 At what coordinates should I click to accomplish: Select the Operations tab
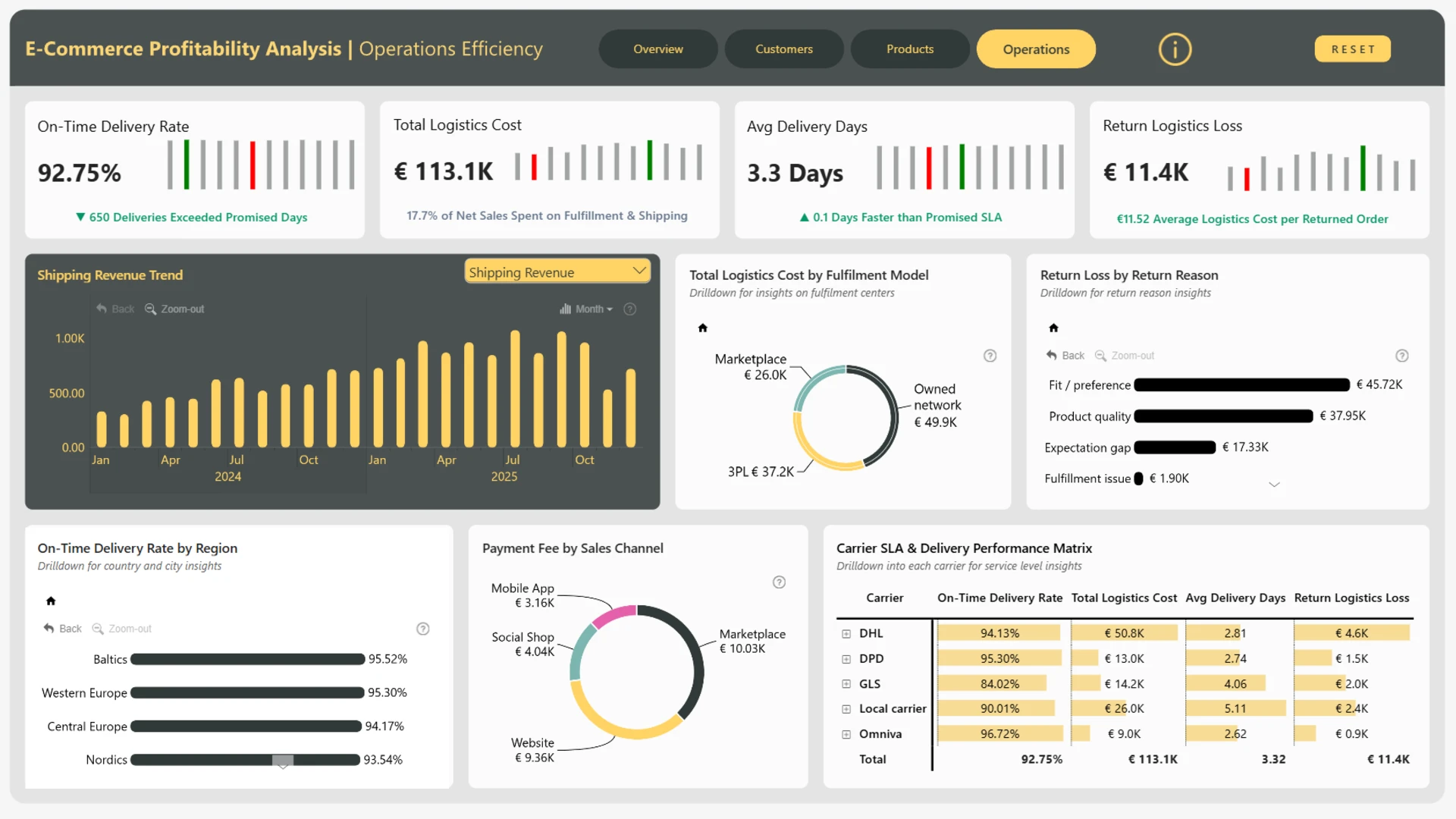tap(1036, 49)
